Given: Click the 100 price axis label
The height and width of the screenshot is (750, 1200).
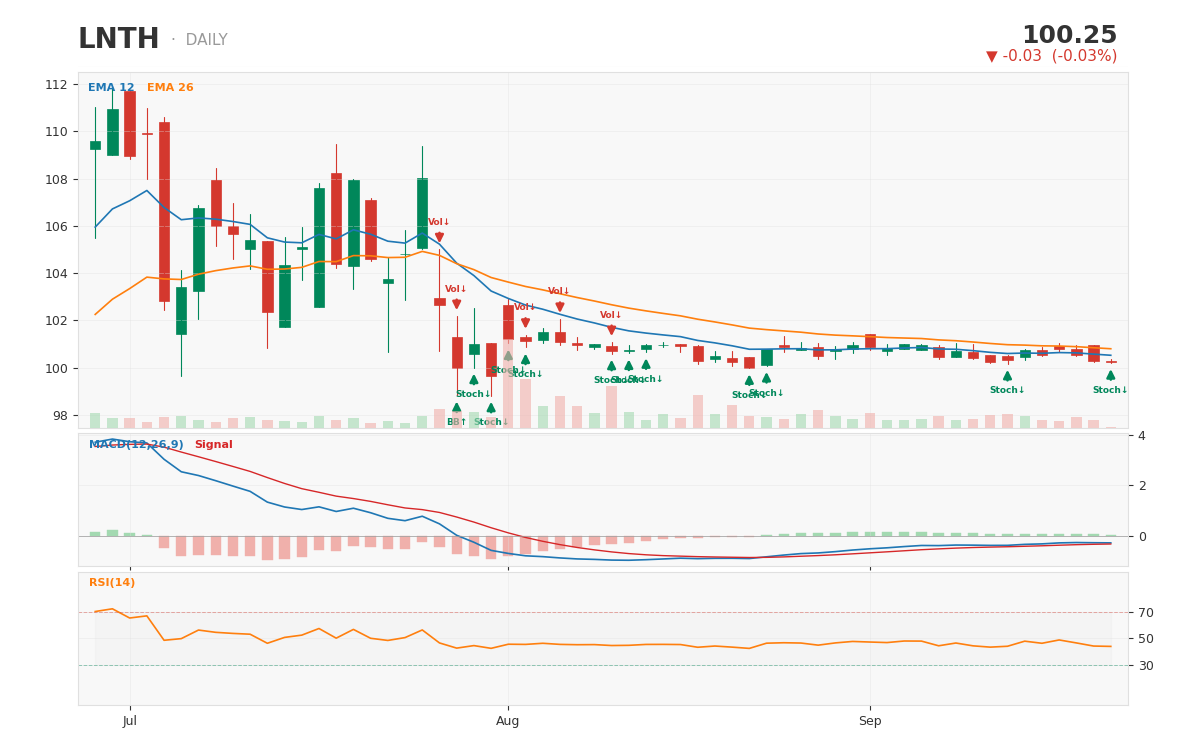Looking at the screenshot, I should [56, 368].
